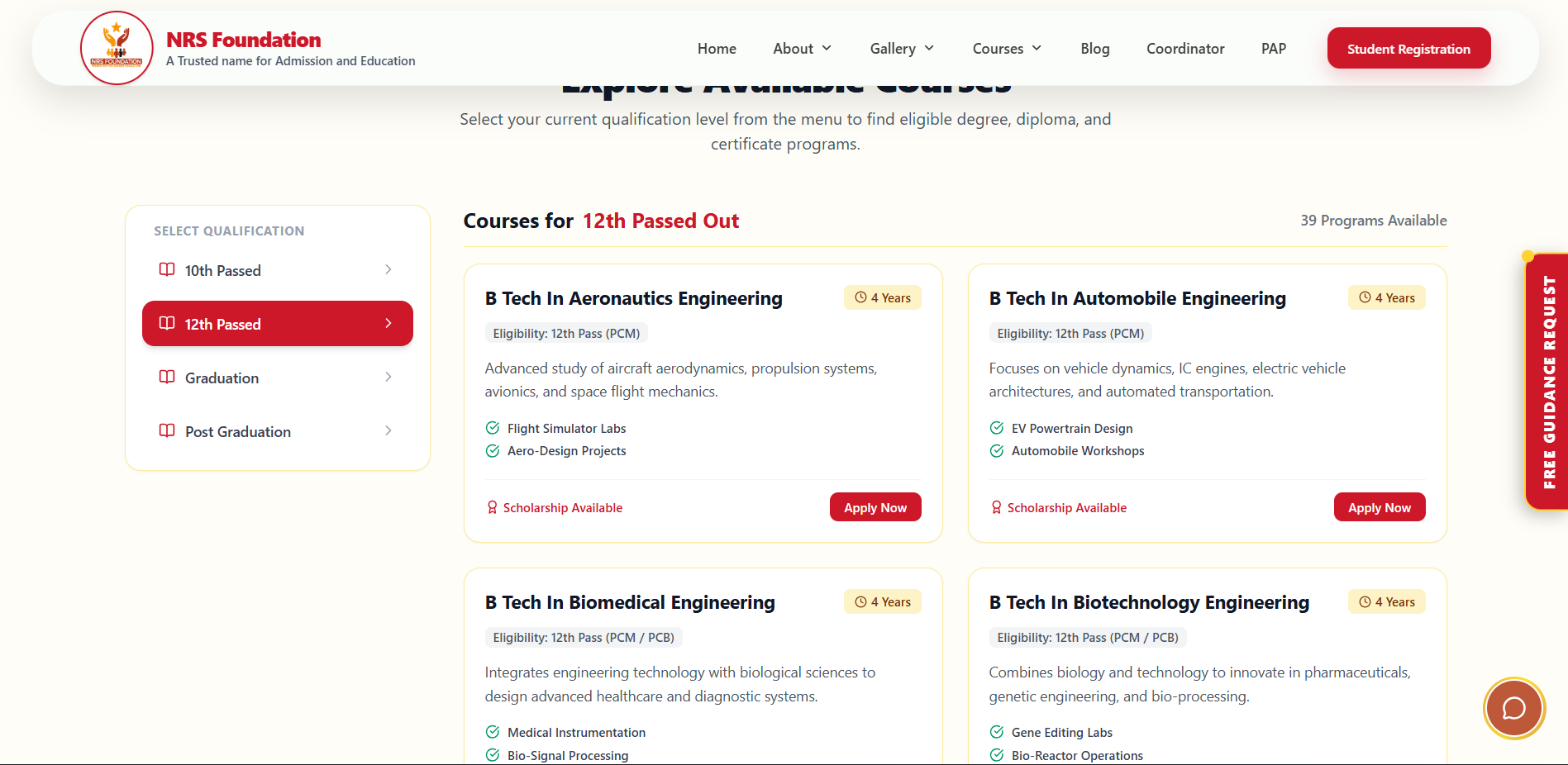
Task: Expand the Gallery dropdown menu
Action: click(x=902, y=49)
